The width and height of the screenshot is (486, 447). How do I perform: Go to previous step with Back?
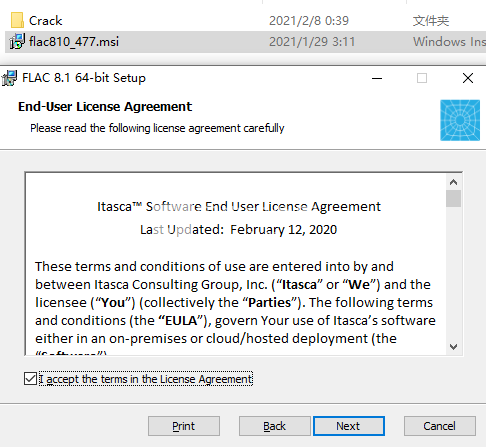(x=274, y=426)
